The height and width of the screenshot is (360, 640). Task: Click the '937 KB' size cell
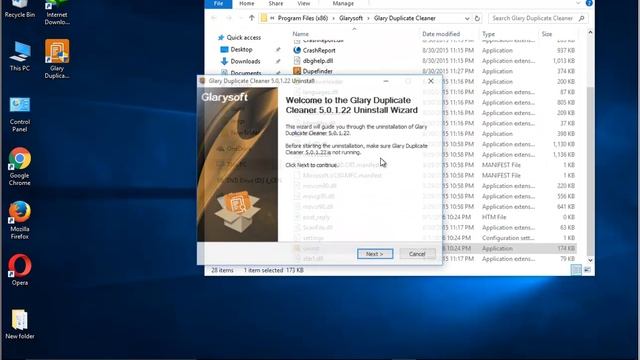coord(566,50)
